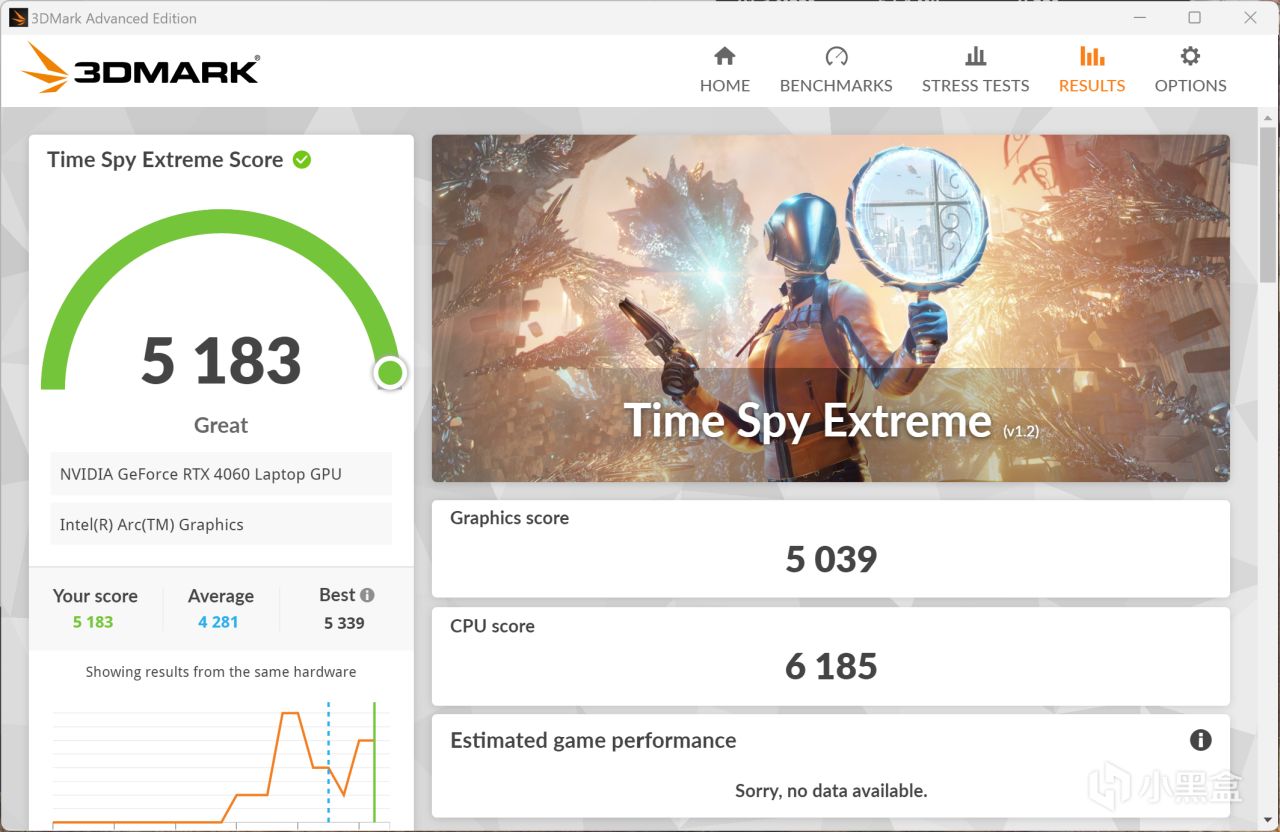
Task: Click the Graphics score value 5 039
Action: tap(831, 559)
